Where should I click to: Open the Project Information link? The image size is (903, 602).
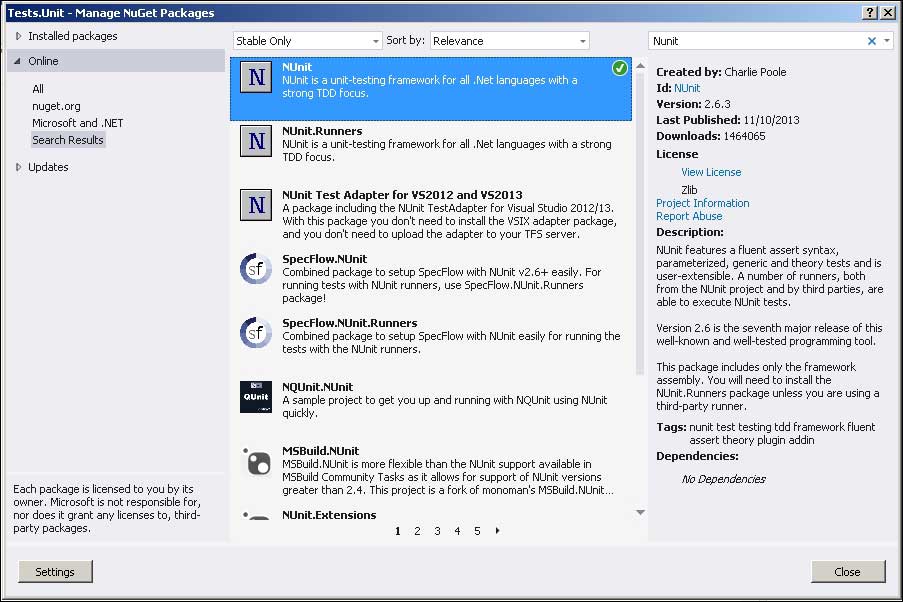pyautogui.click(x=703, y=203)
